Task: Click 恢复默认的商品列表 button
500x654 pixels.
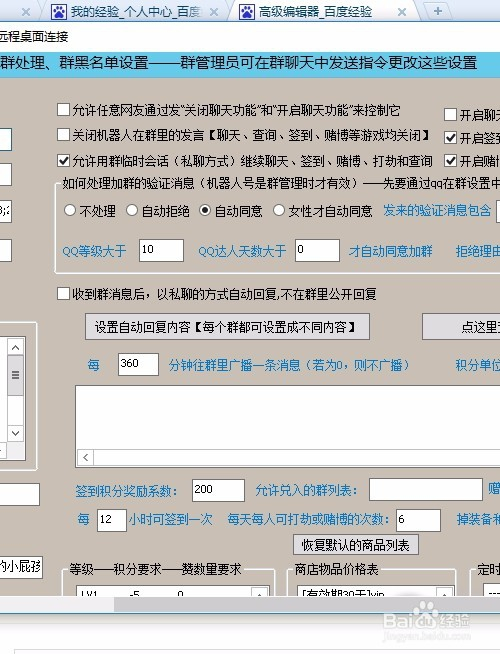Action: [356, 545]
